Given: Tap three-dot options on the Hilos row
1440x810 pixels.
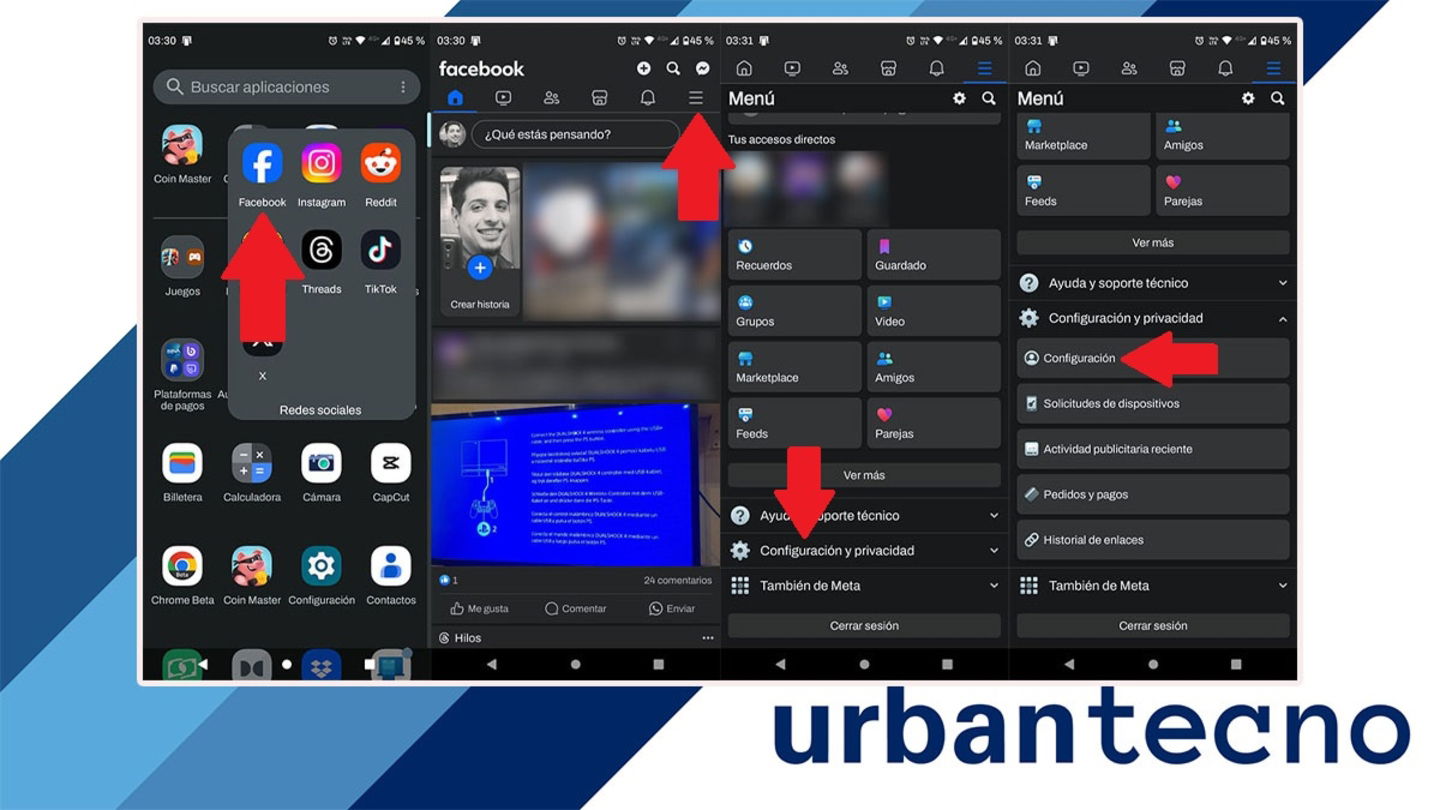Looking at the screenshot, I should pos(708,638).
